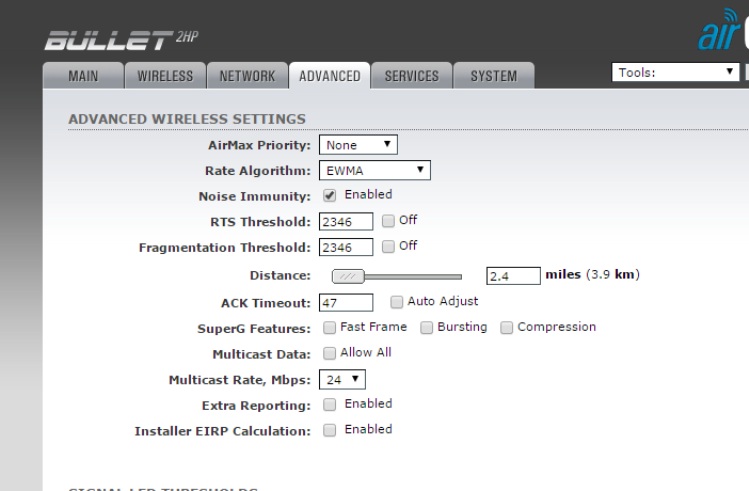The height and width of the screenshot is (491, 749).
Task: Click the ACK Timeout input field
Action: point(346,302)
